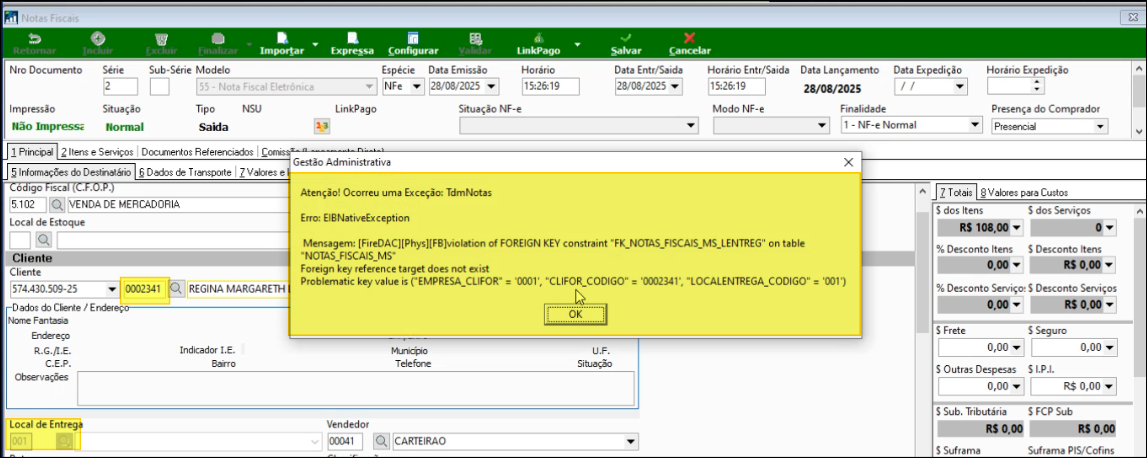Click the C.F.O.P. code field 5.102
1147x458 pixels.
[28, 204]
